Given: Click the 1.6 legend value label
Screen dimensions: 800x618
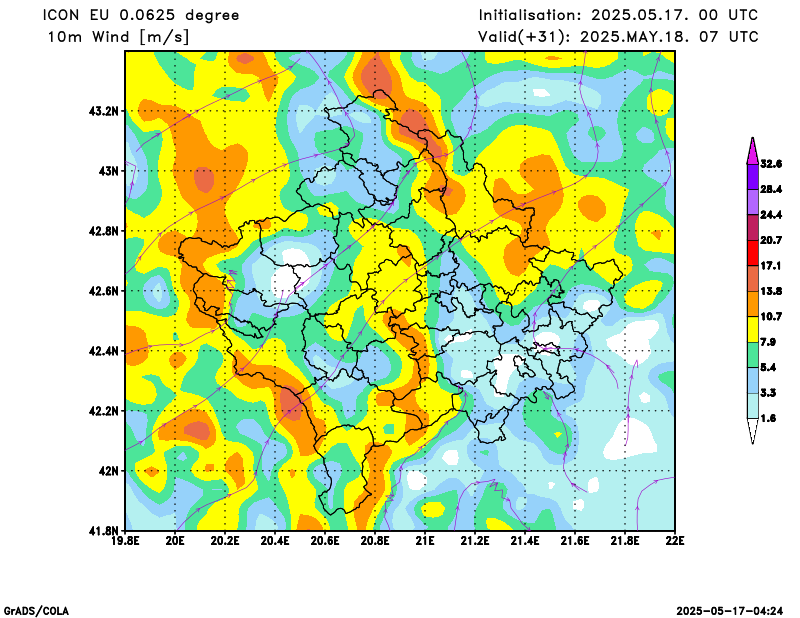Looking at the screenshot, I should point(768,418).
